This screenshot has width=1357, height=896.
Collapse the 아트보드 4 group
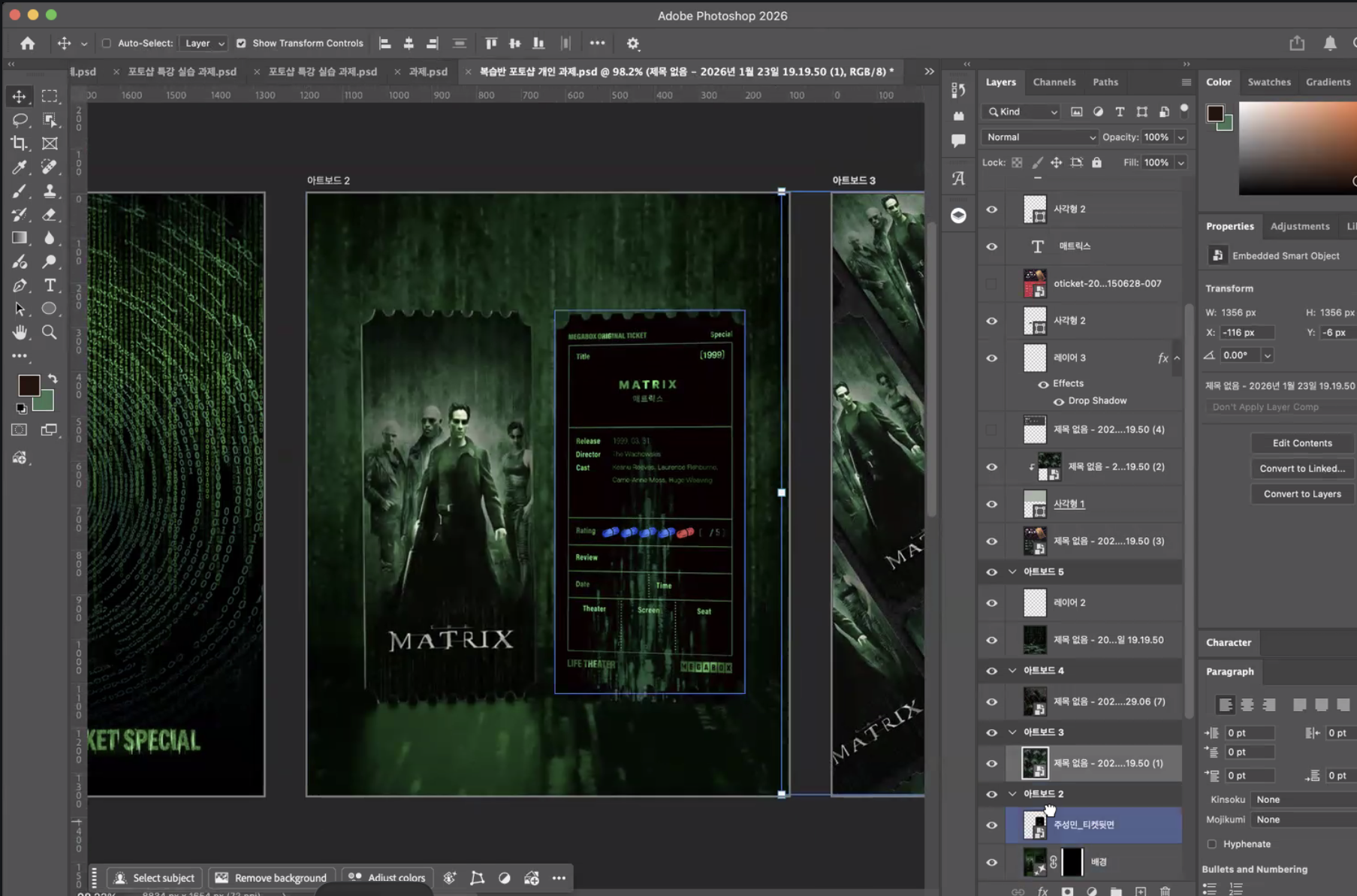pos(1012,671)
